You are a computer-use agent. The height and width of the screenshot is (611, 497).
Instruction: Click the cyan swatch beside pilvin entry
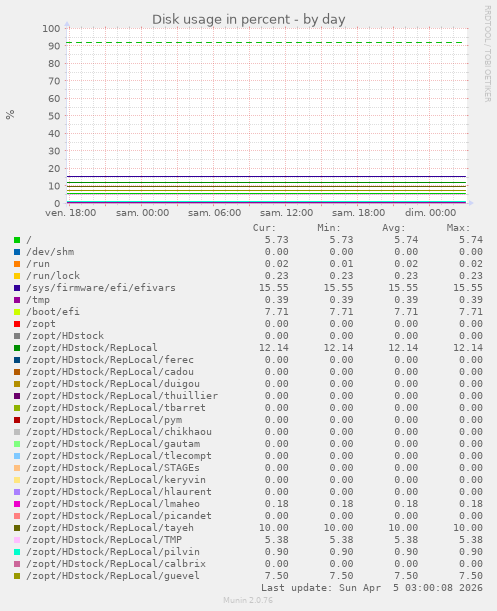click(x=17, y=552)
